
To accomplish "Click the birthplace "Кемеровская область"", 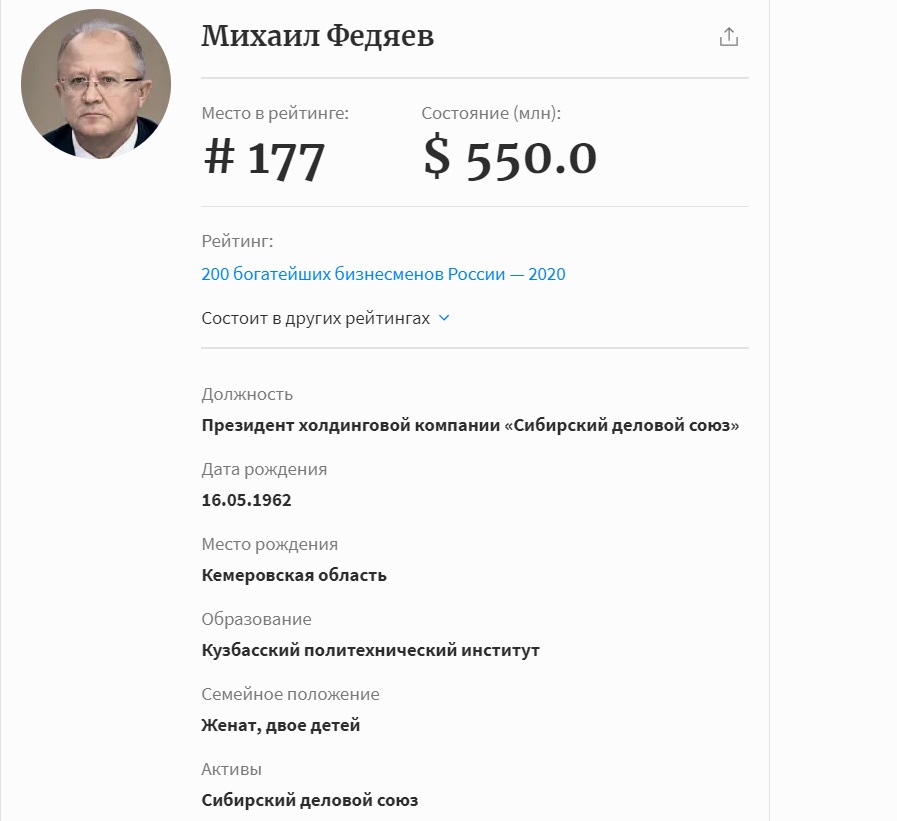I will [294, 575].
